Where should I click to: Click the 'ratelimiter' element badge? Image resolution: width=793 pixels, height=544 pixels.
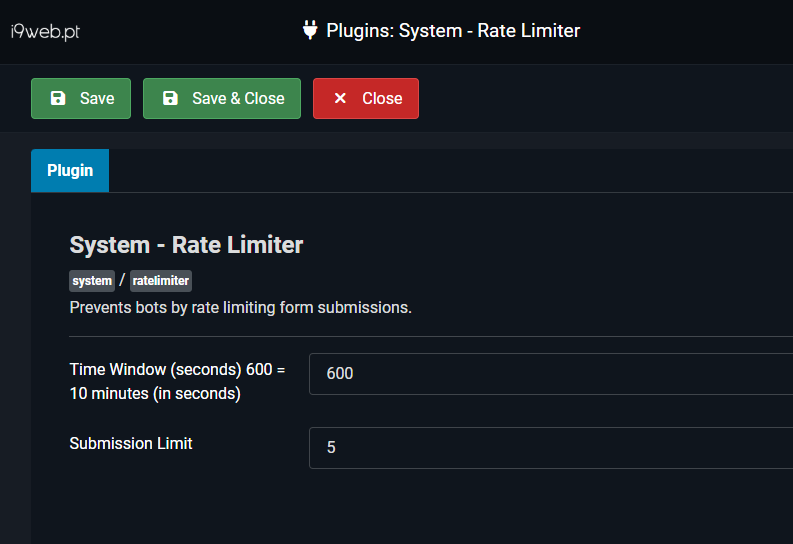(x=161, y=281)
